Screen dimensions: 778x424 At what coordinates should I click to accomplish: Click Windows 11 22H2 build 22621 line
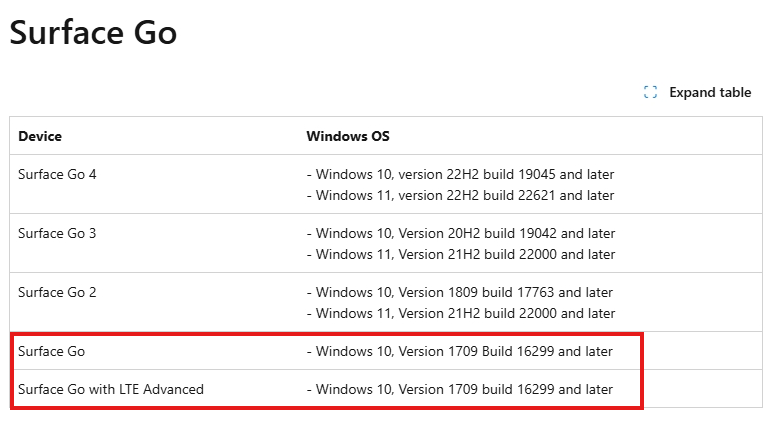coord(460,195)
